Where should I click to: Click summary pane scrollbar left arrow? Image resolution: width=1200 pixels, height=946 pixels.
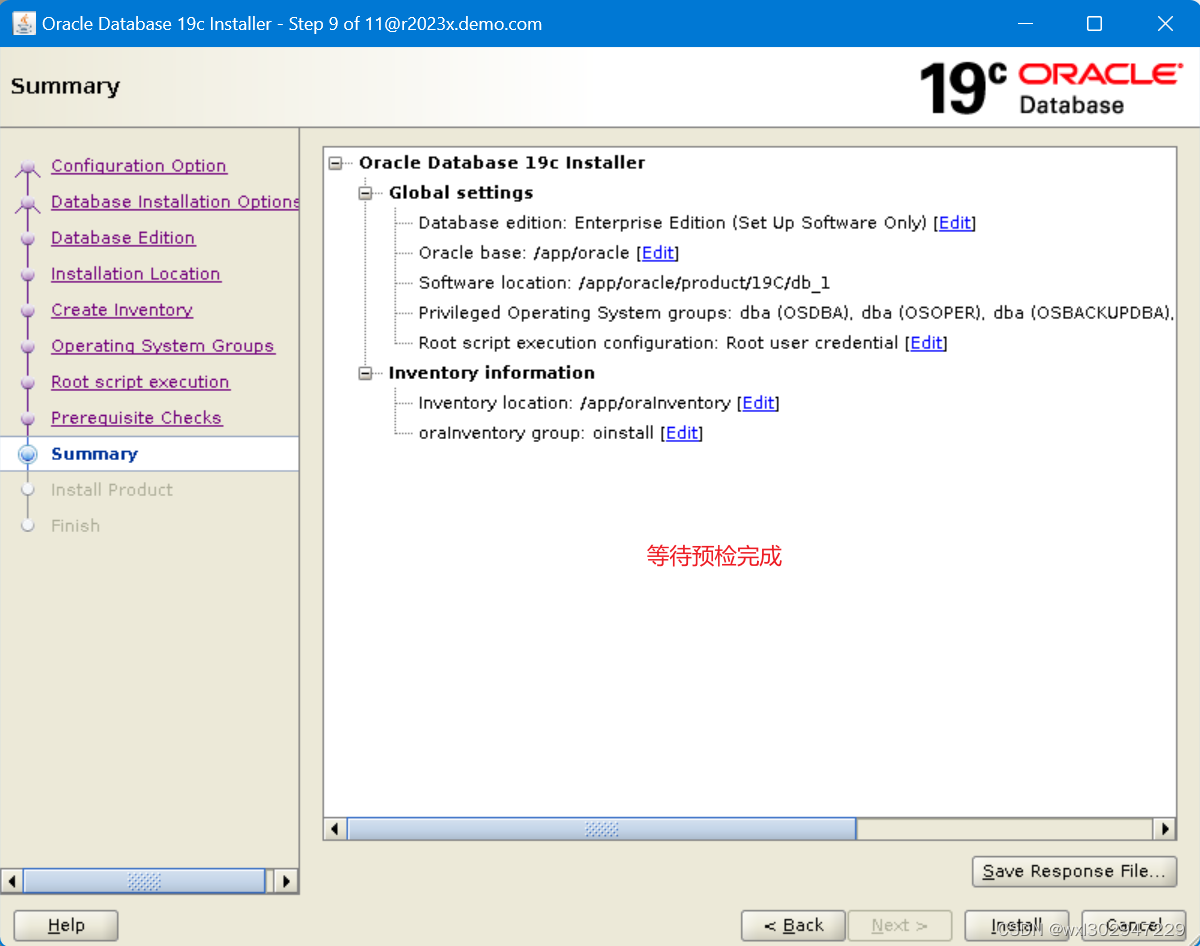(335, 829)
